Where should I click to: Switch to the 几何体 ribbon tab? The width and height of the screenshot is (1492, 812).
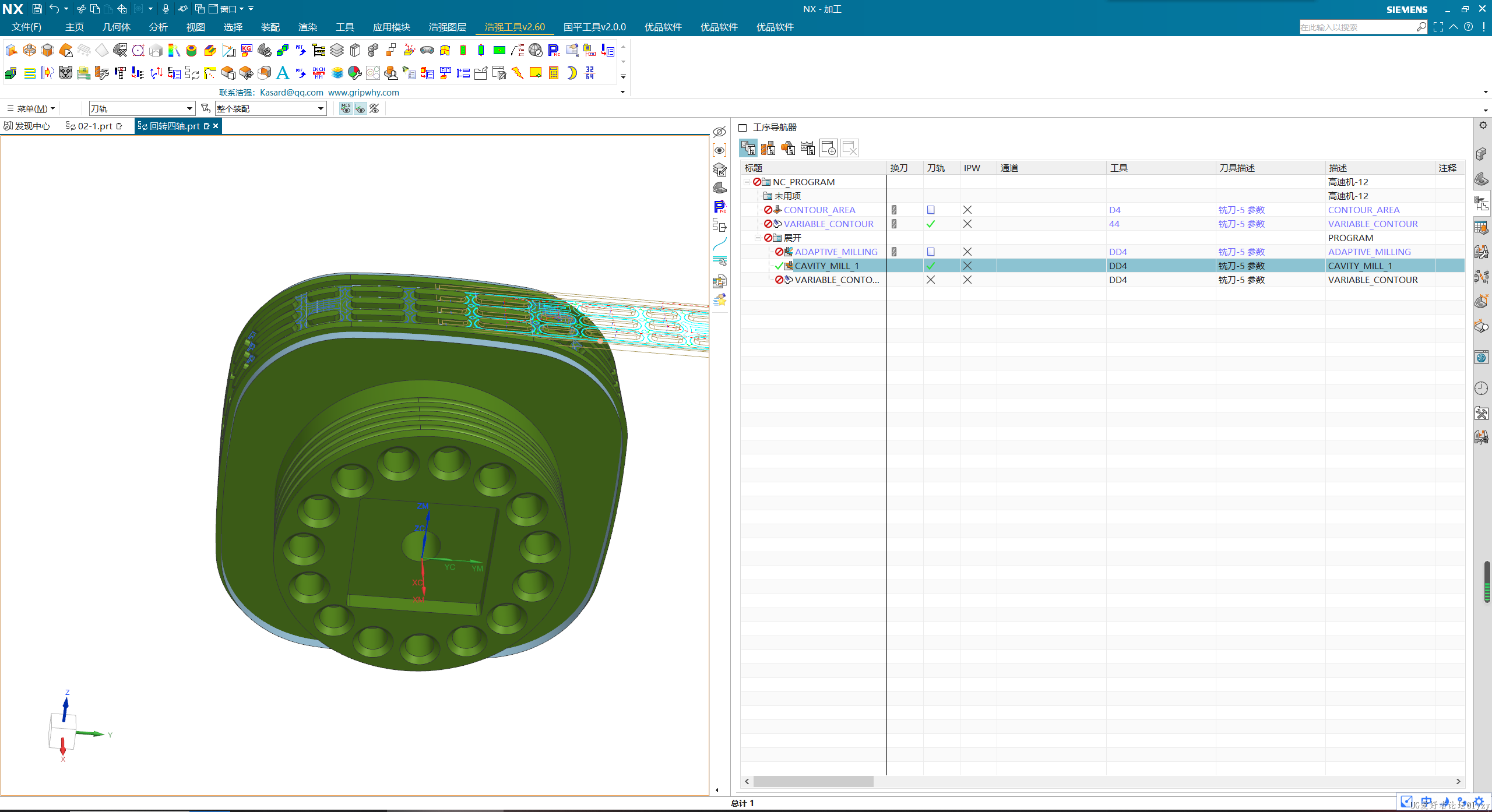click(x=117, y=27)
